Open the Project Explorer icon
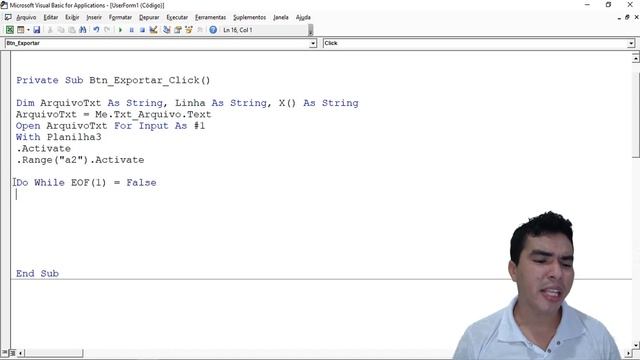 (167, 30)
